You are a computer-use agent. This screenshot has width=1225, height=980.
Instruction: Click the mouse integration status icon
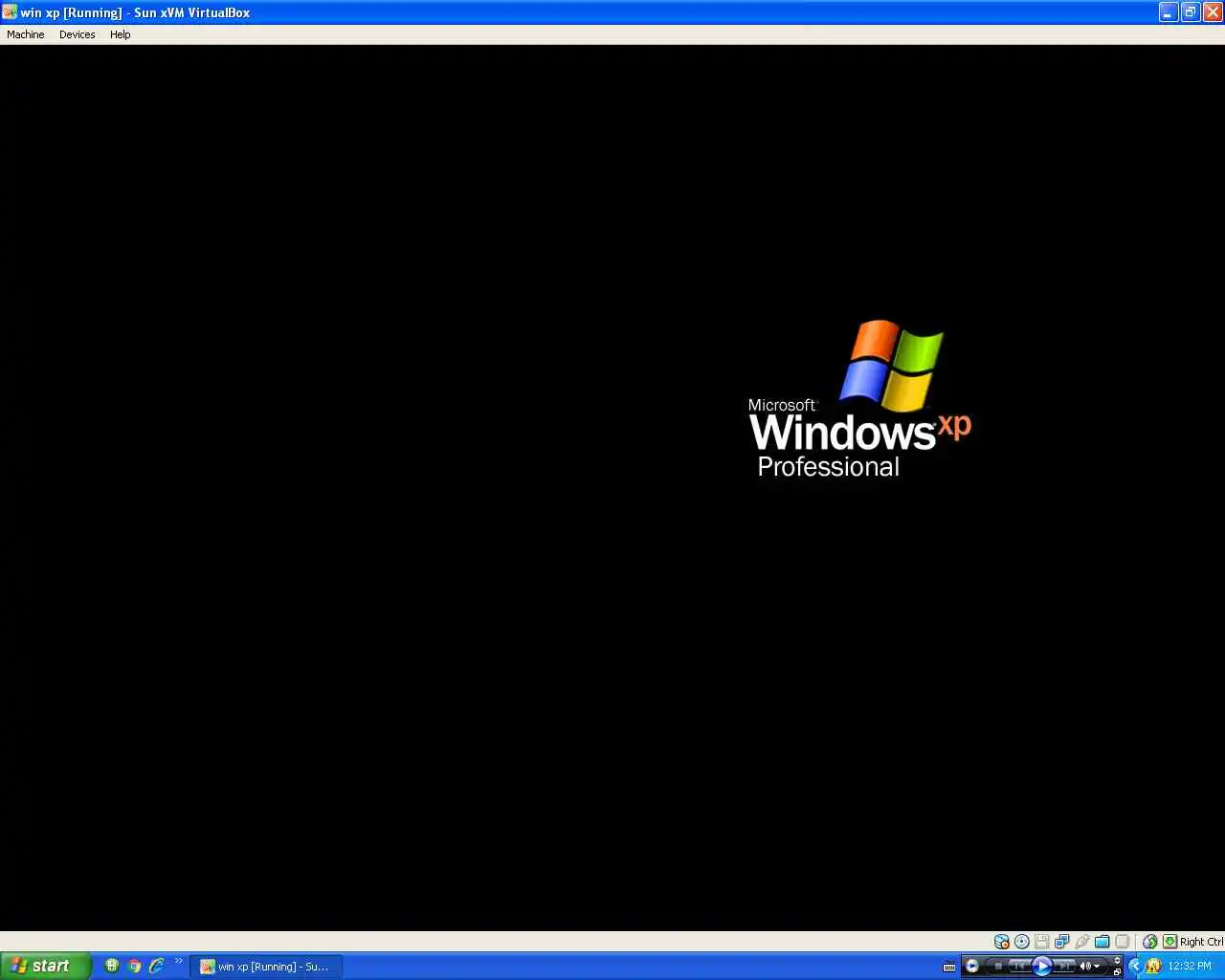pyautogui.click(x=1150, y=942)
